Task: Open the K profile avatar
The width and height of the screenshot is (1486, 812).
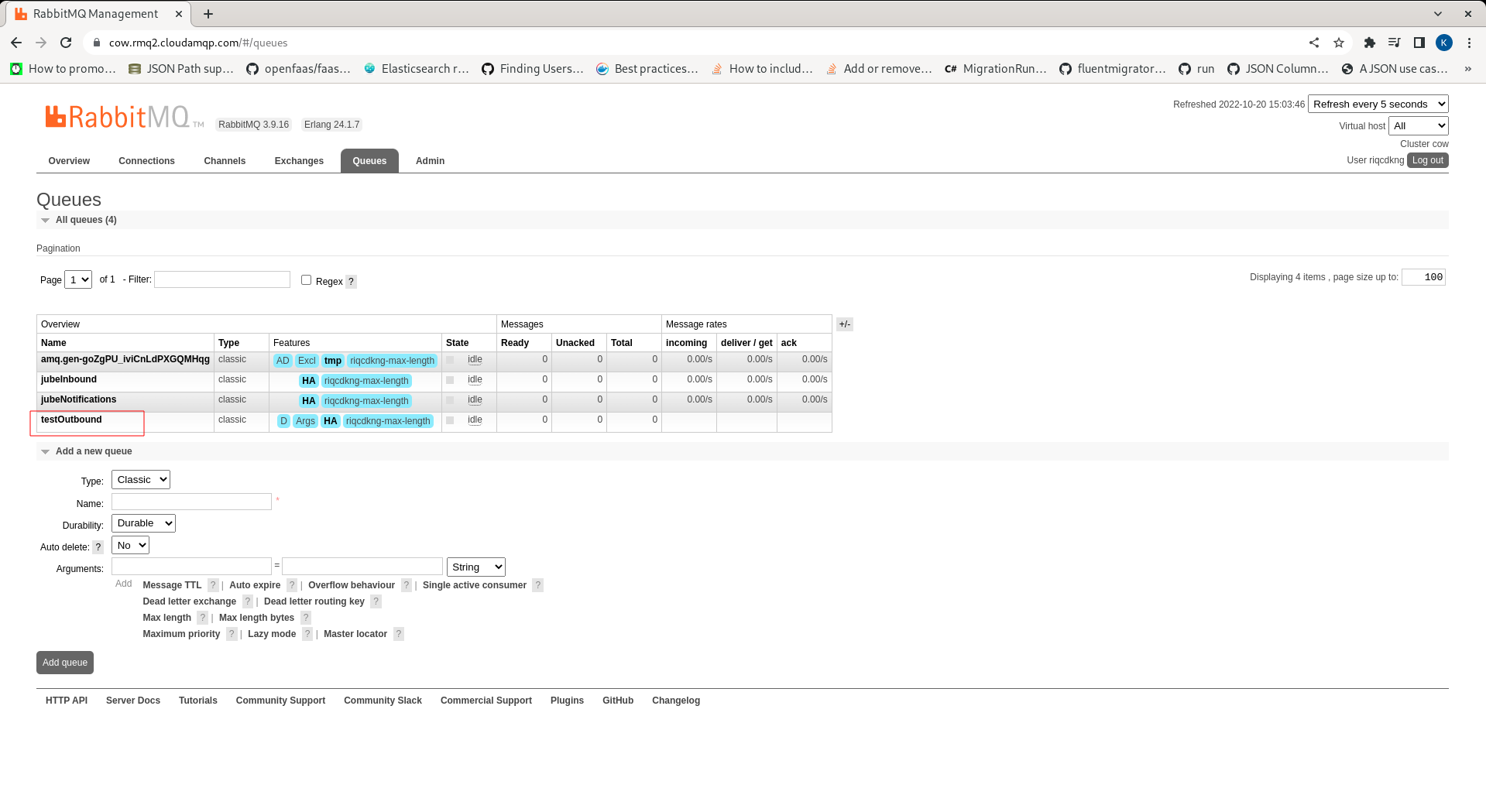Action: click(x=1444, y=43)
